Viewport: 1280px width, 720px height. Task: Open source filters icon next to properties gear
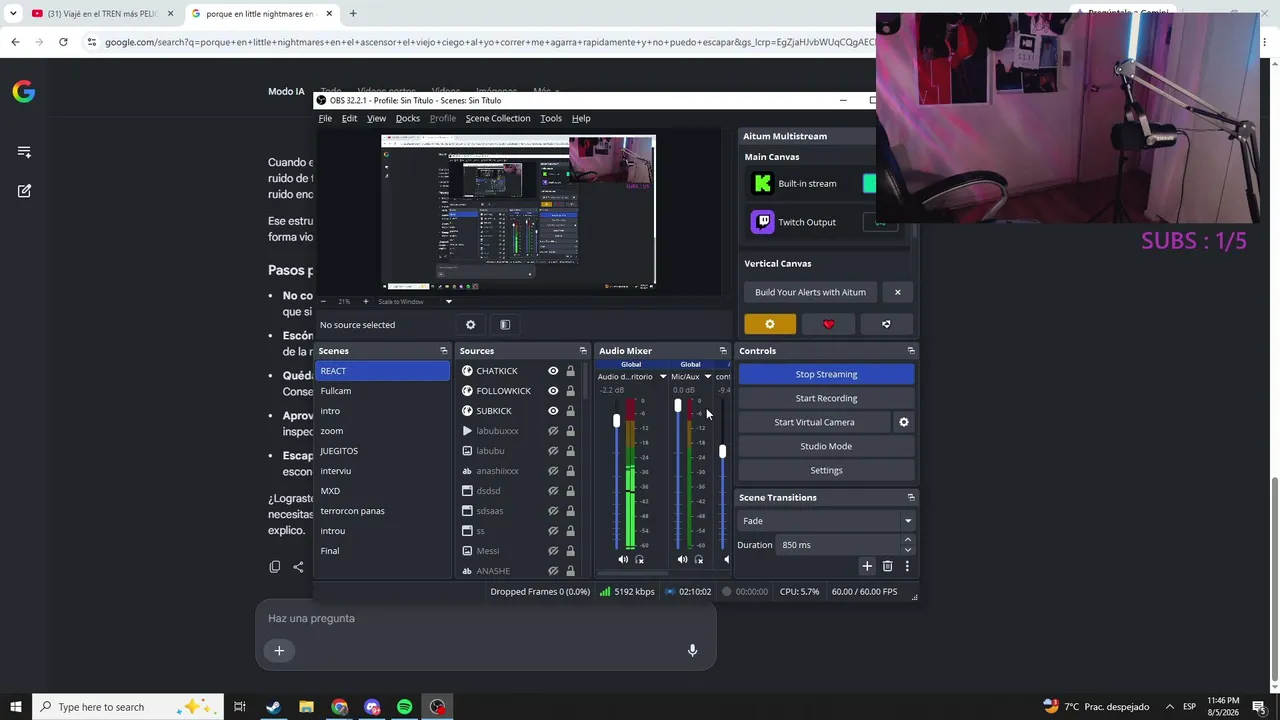coord(505,325)
